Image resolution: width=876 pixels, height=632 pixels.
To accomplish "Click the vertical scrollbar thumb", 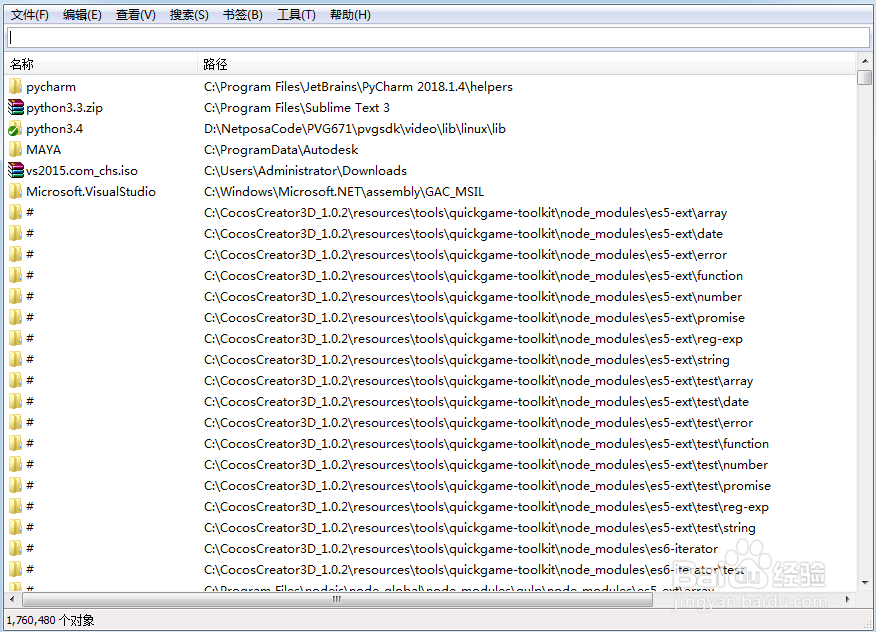I will (x=864, y=77).
